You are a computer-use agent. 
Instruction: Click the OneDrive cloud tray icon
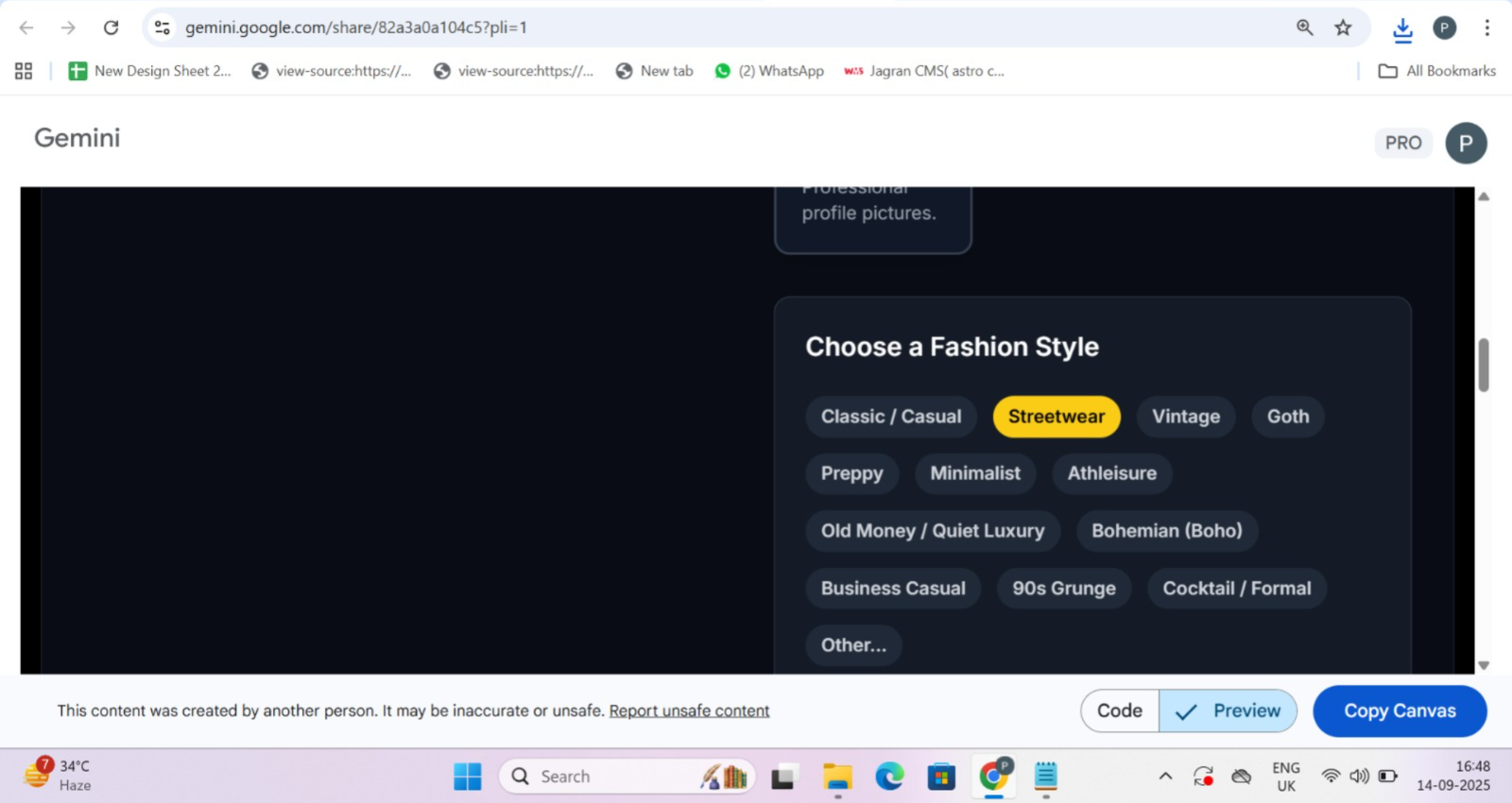coord(1241,777)
